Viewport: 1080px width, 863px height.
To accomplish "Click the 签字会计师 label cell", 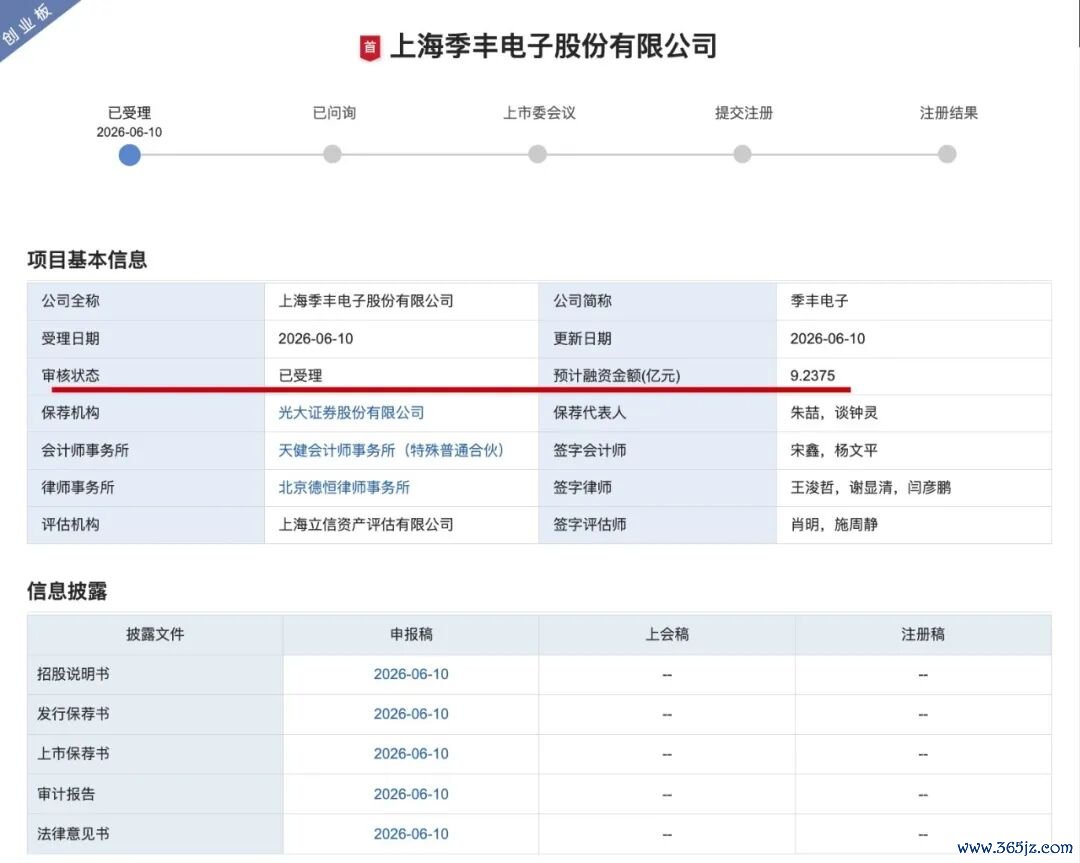I will (x=657, y=450).
